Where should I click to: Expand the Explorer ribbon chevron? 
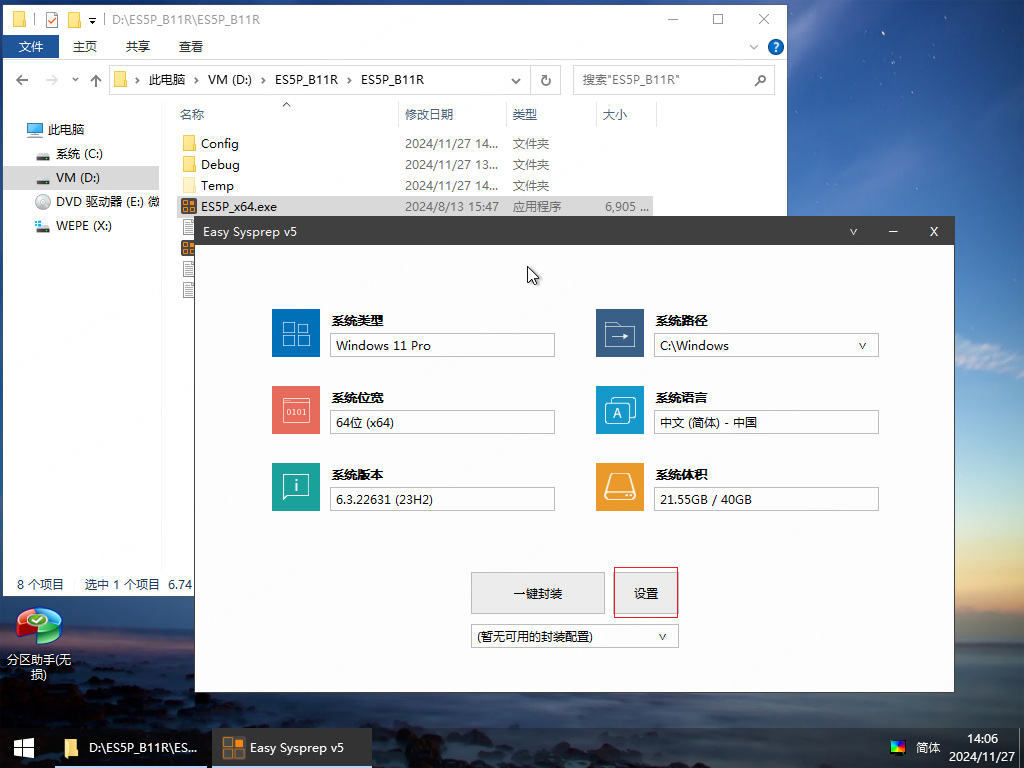coord(754,47)
